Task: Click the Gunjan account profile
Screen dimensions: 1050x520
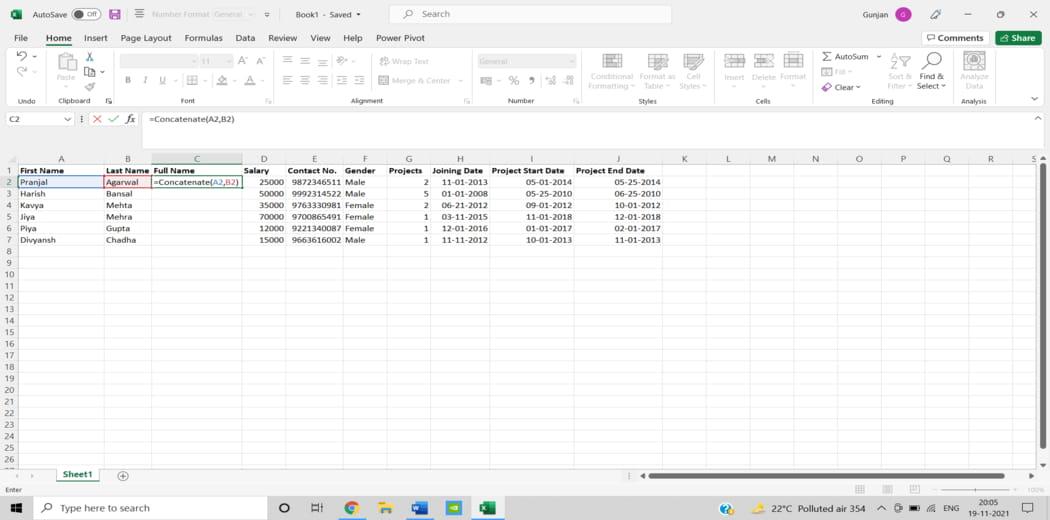Action: pyautogui.click(x=887, y=14)
